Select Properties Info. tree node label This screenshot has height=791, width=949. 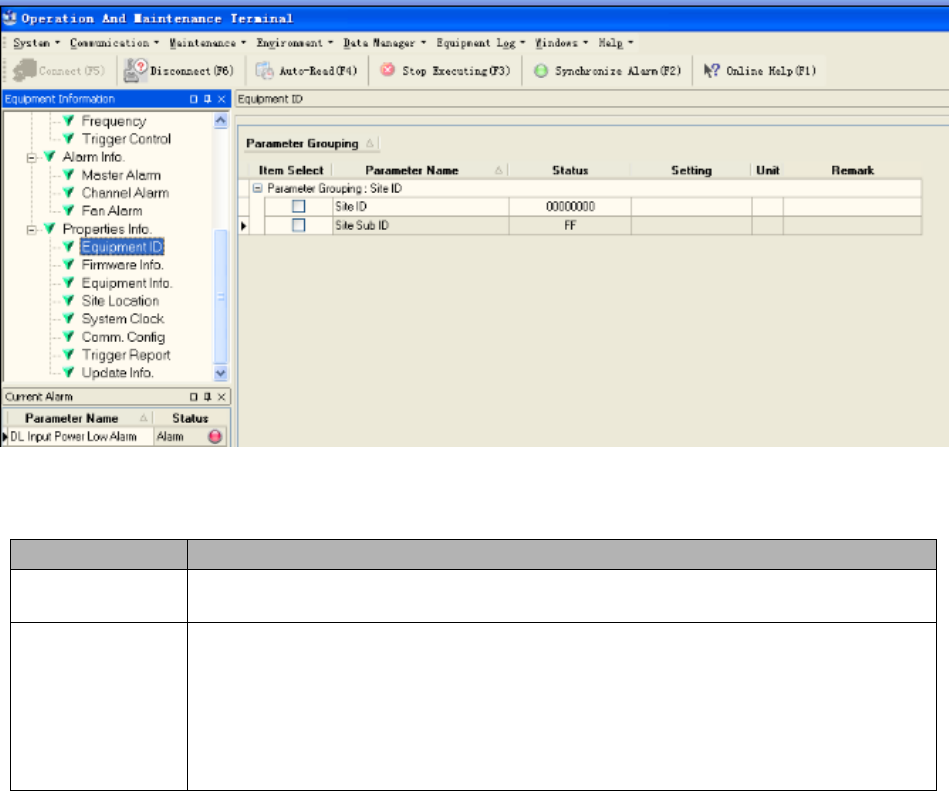107,229
